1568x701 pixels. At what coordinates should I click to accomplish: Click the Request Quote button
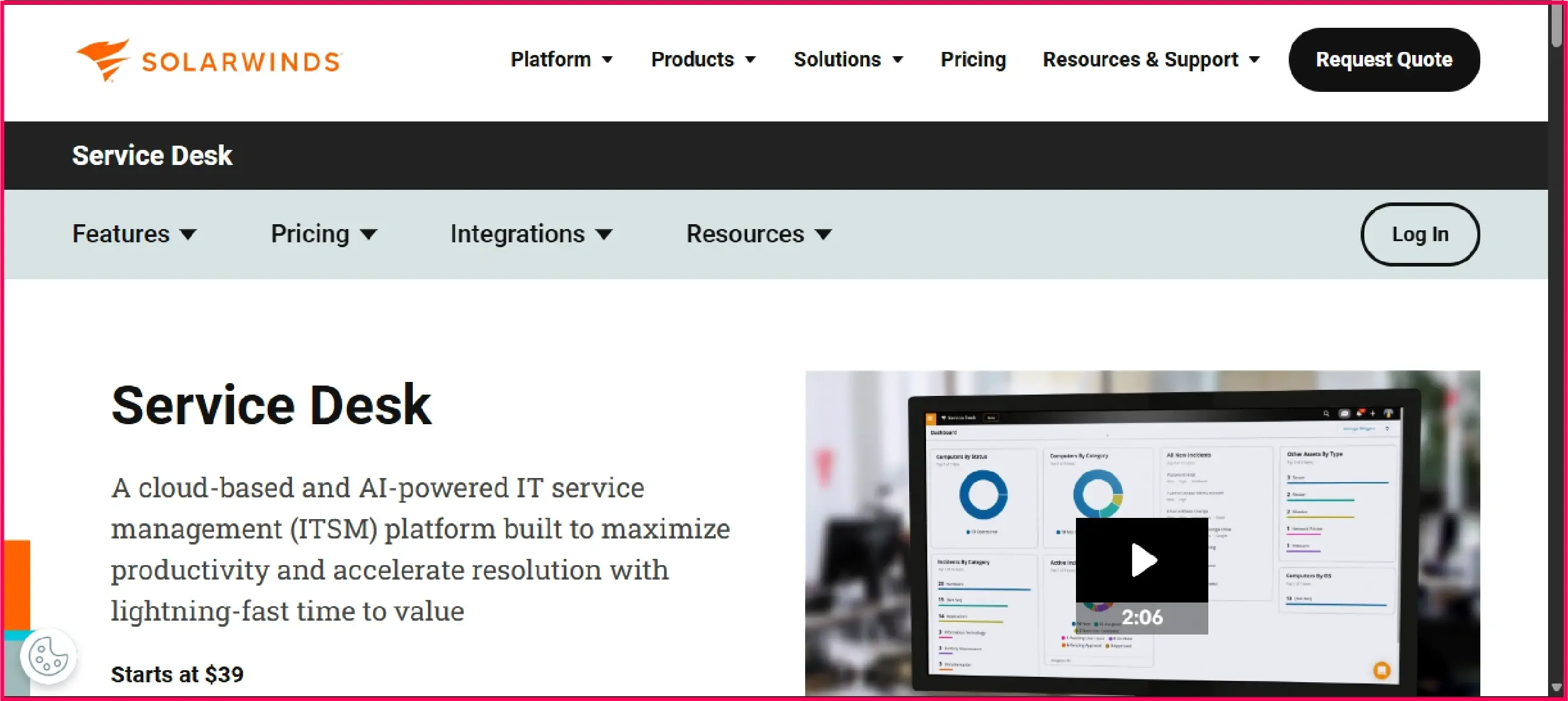[x=1384, y=60]
